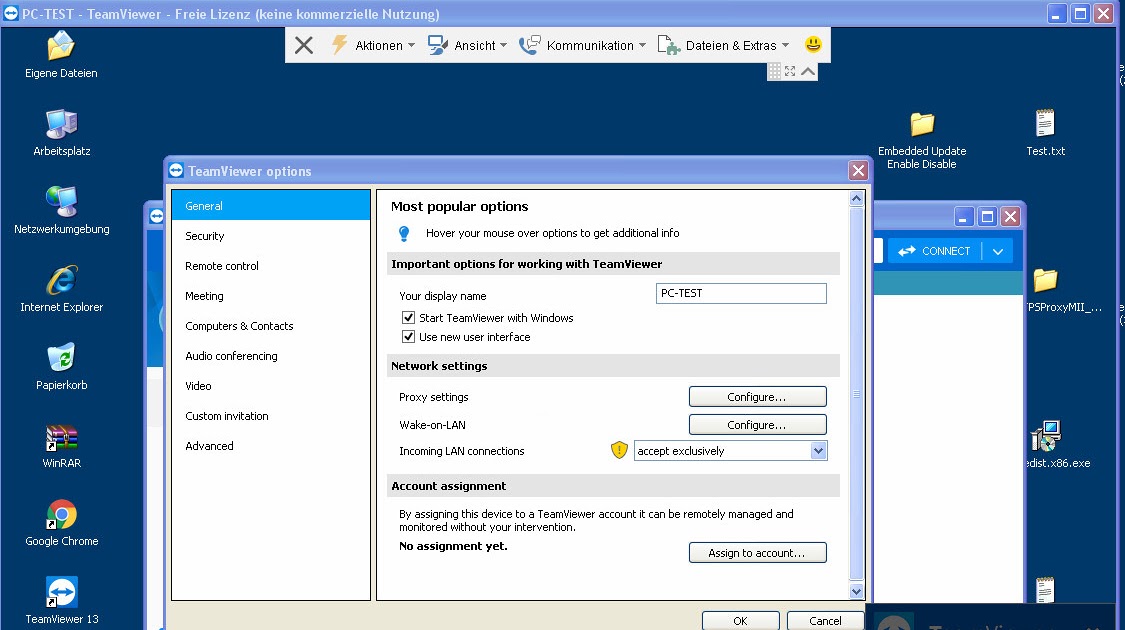Click the display name field PC-TEST
The image size is (1125, 630).
(741, 293)
